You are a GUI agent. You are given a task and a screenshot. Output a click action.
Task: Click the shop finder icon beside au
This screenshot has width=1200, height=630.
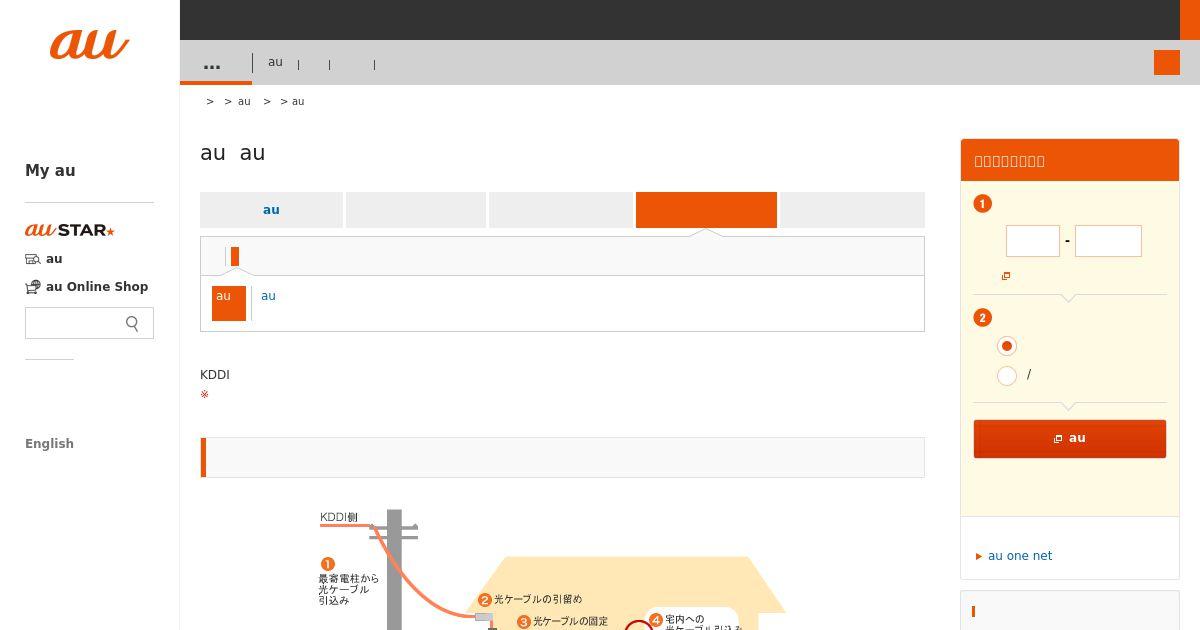pyautogui.click(x=33, y=259)
